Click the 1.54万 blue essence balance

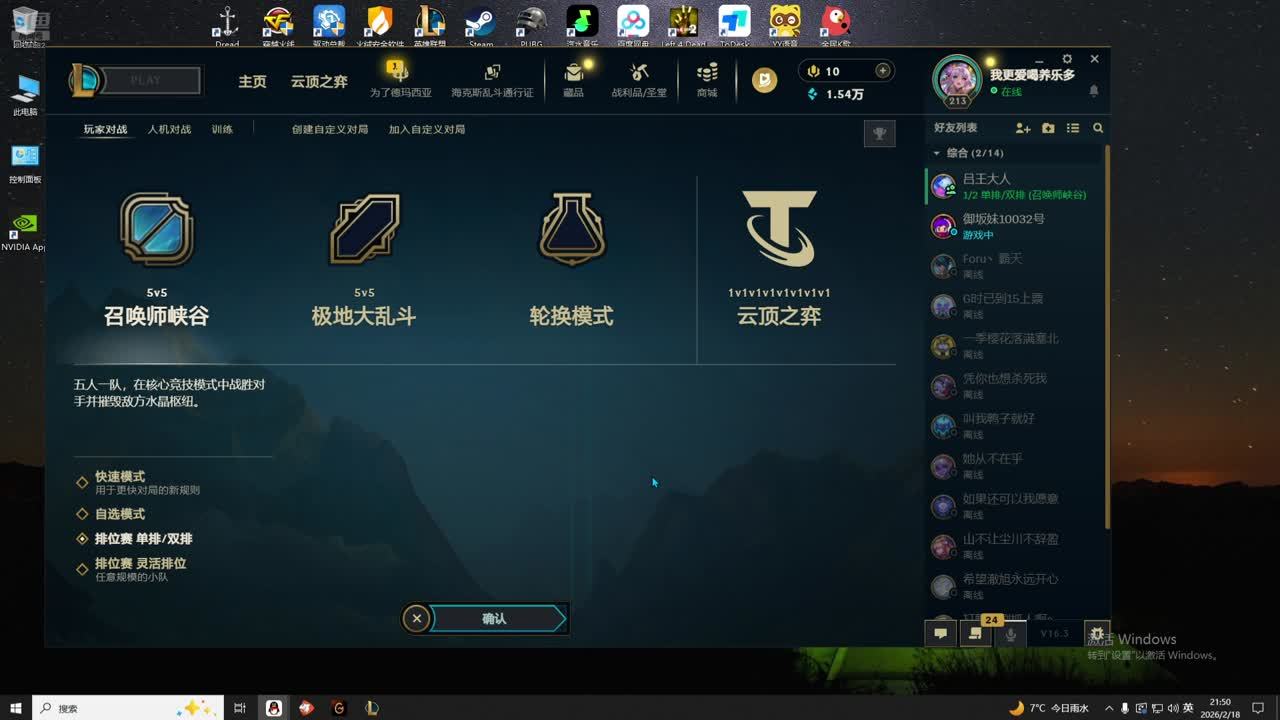835,94
